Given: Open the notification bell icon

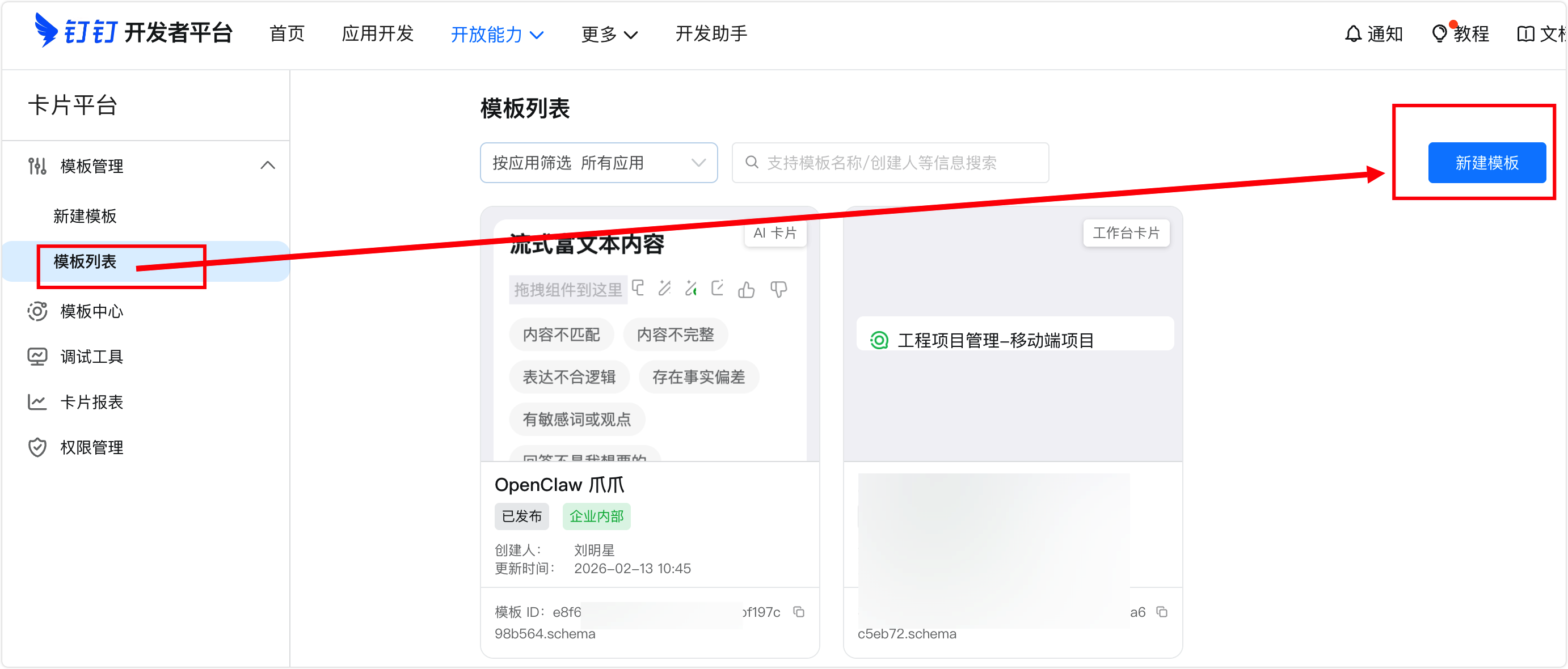Looking at the screenshot, I should pos(1352,33).
